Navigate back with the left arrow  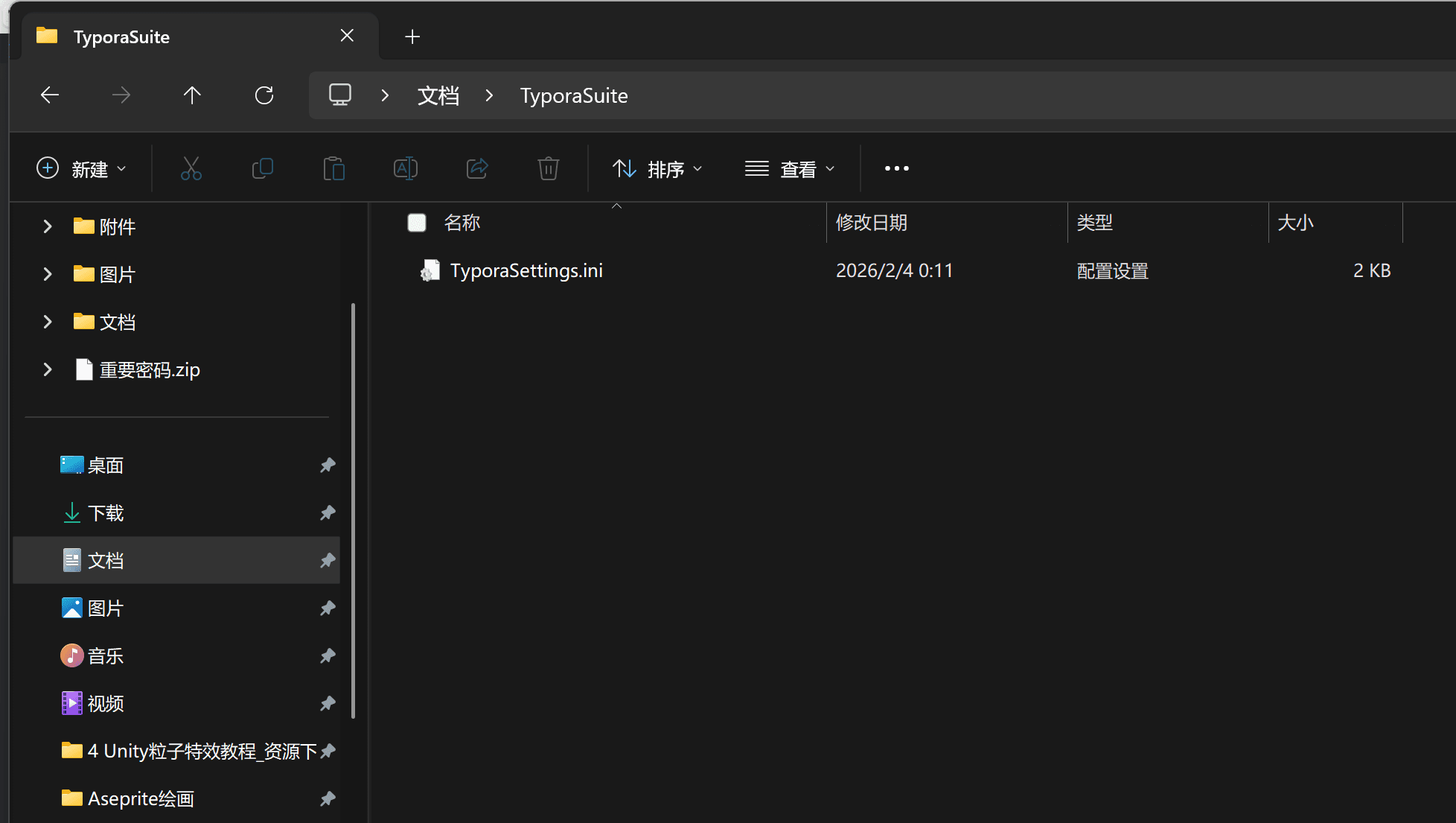click(50, 95)
